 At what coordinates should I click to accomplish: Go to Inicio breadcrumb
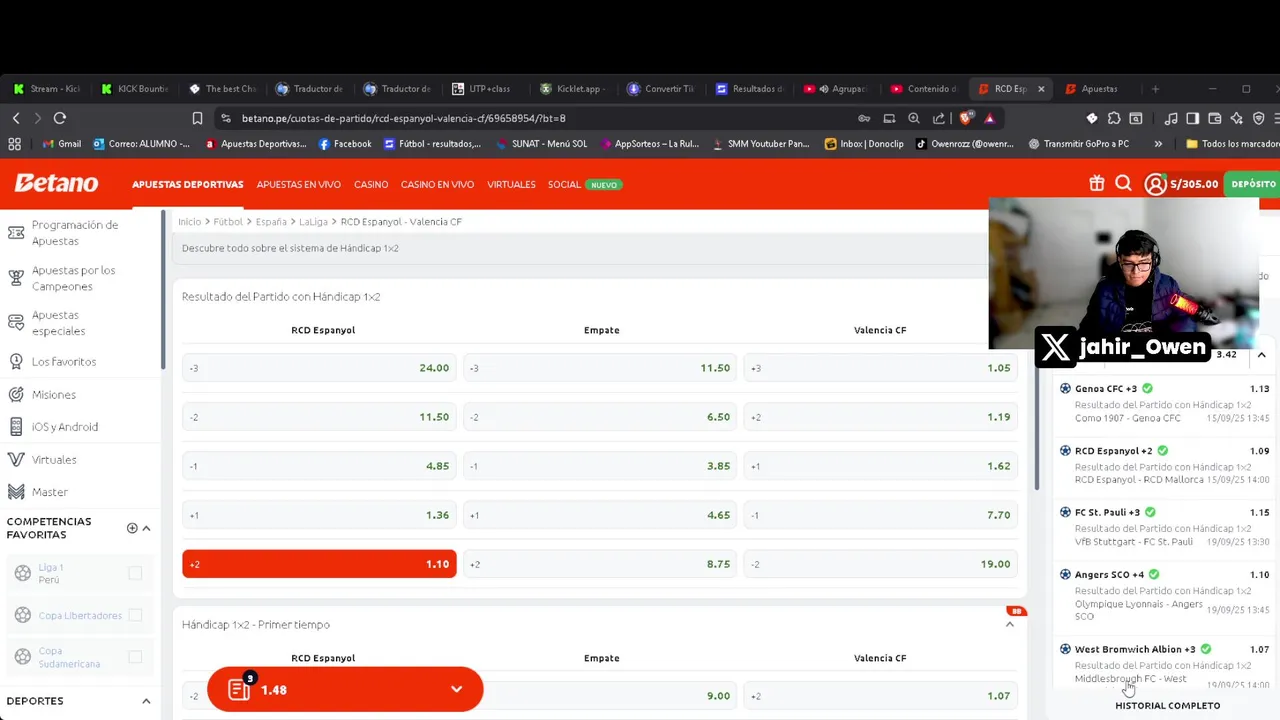189,222
